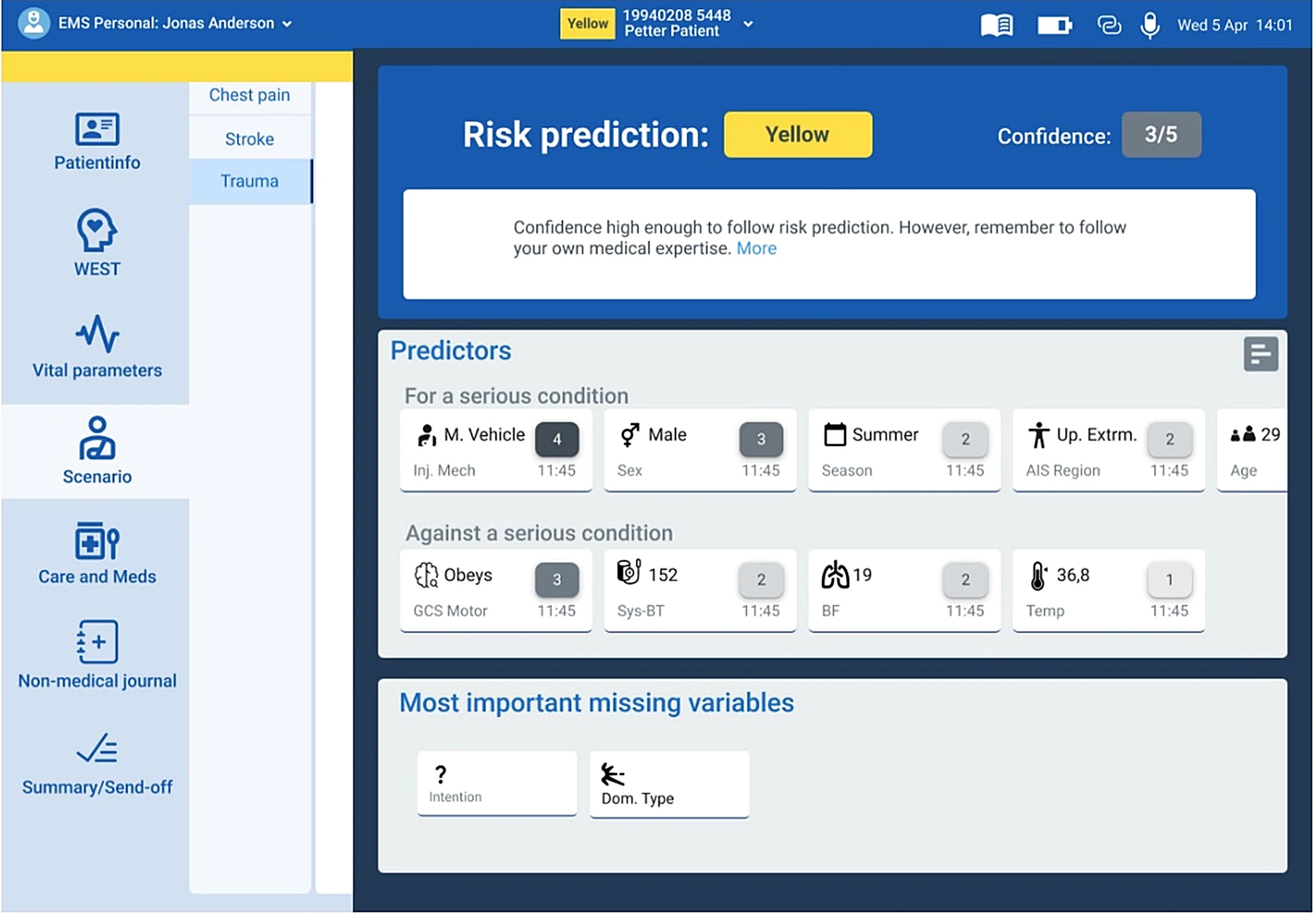1316x916 pixels.
Task: Click the Dom. Type falling icon
Action: tap(613, 774)
